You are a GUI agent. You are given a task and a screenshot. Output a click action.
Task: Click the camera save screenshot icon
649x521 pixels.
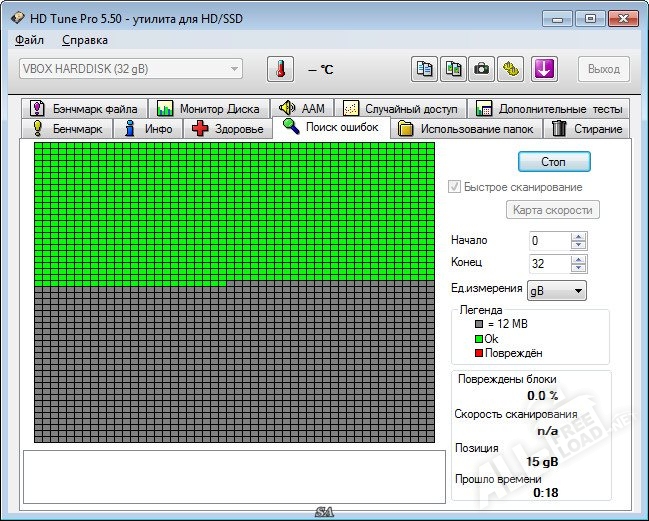pyautogui.click(x=482, y=69)
